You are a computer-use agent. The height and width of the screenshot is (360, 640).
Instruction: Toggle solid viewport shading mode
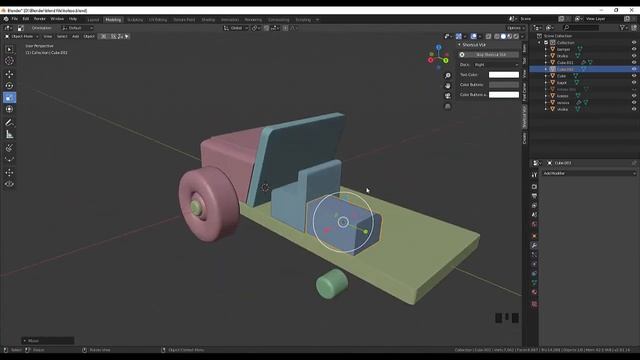[503, 36]
